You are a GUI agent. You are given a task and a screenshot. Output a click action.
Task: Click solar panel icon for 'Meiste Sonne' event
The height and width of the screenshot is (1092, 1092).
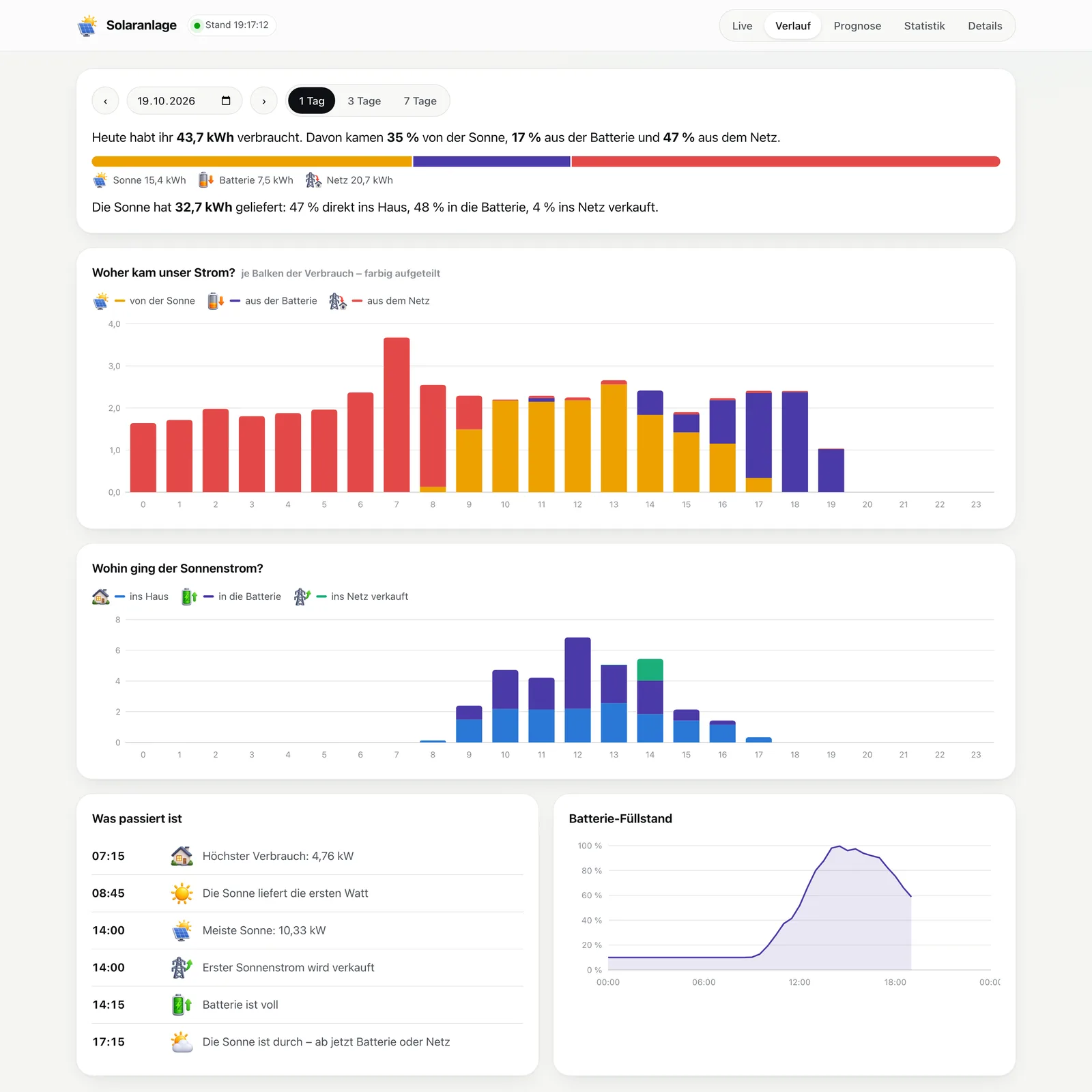click(182, 930)
